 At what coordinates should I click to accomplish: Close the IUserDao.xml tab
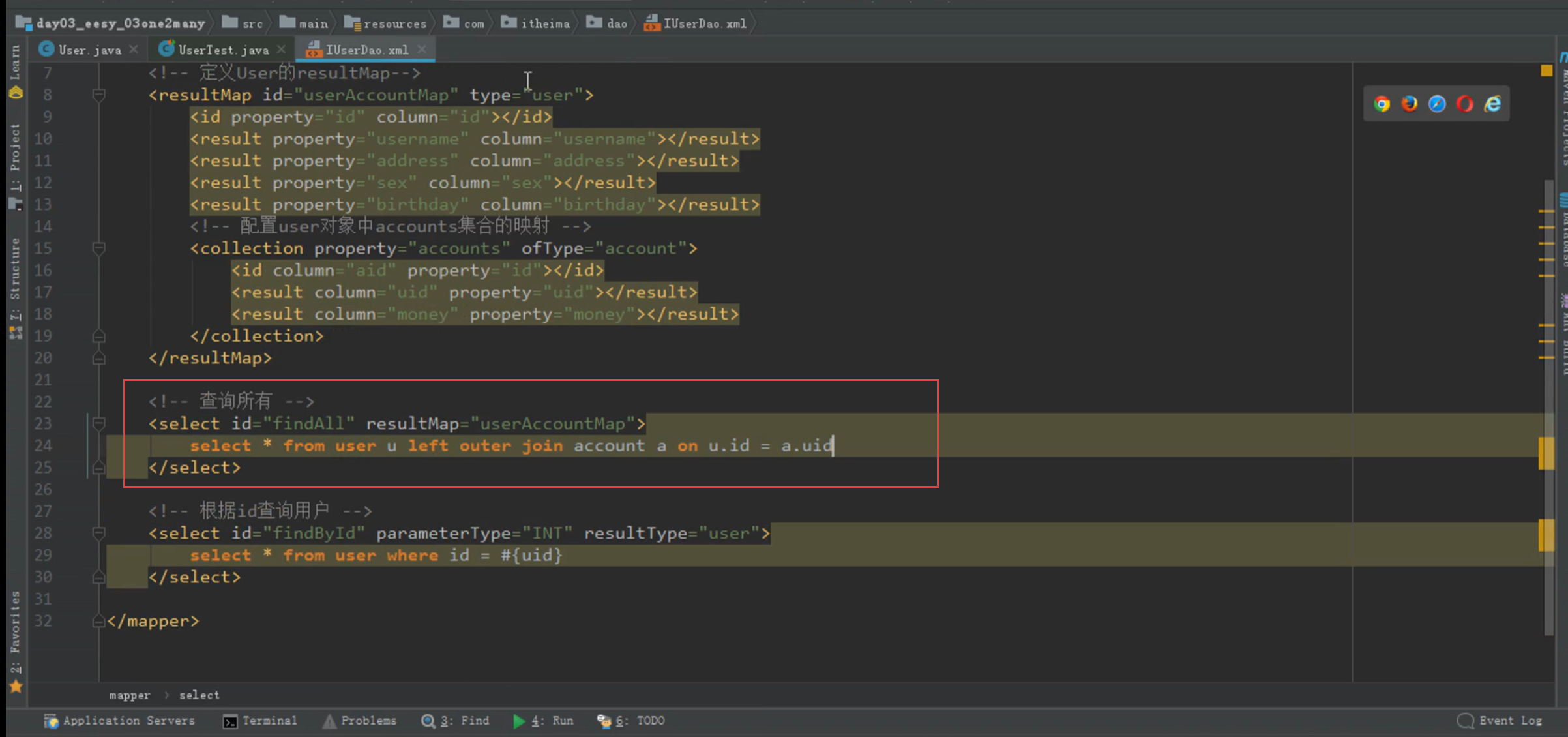[422, 50]
